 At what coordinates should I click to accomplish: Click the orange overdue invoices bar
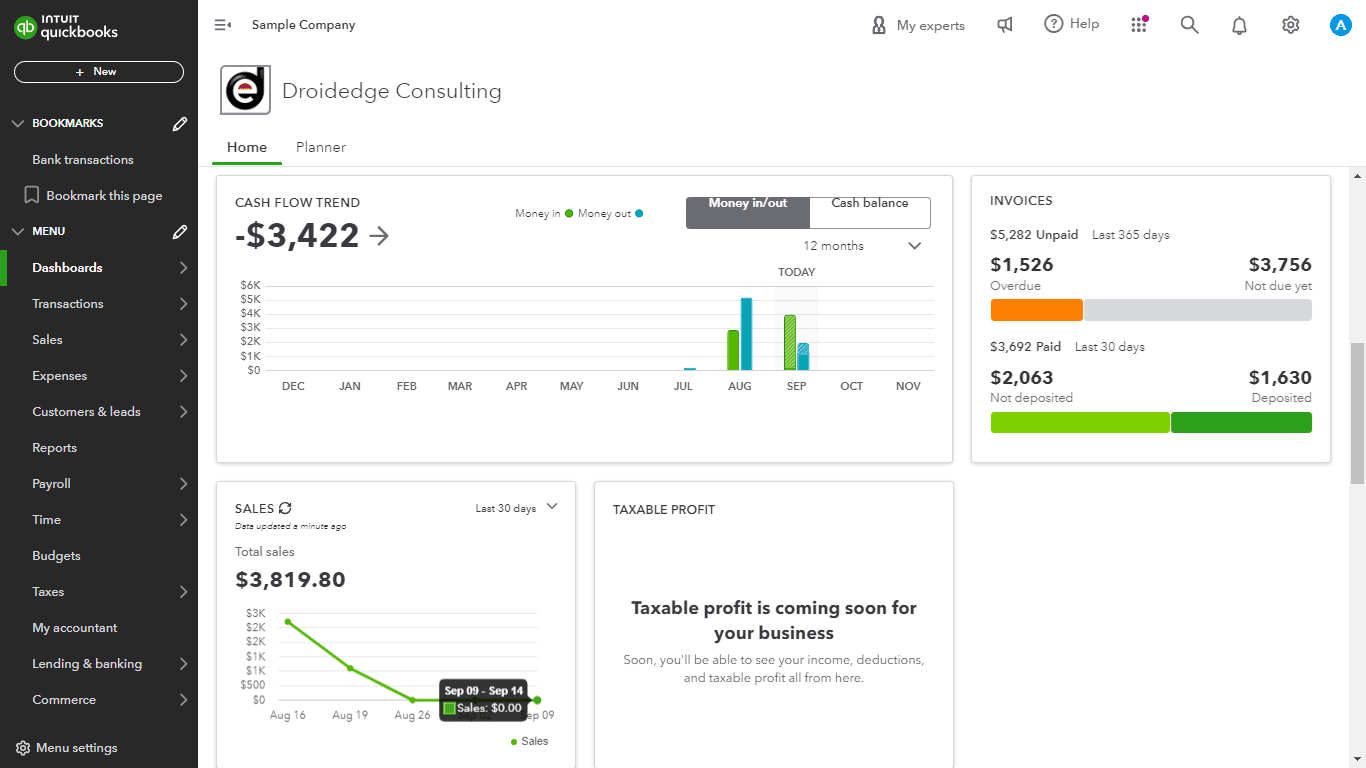click(x=1036, y=310)
